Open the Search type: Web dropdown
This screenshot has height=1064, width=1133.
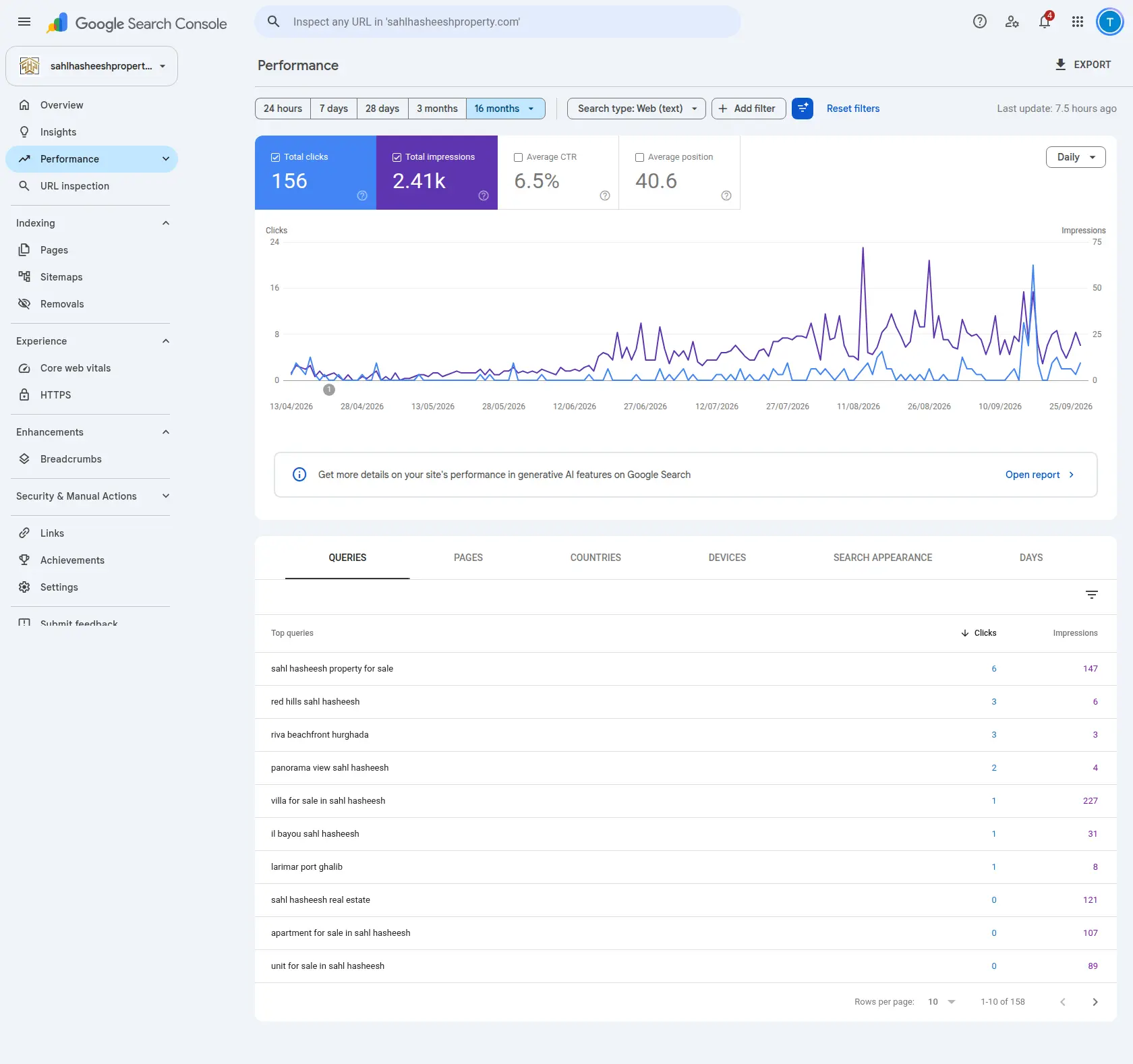tap(636, 109)
